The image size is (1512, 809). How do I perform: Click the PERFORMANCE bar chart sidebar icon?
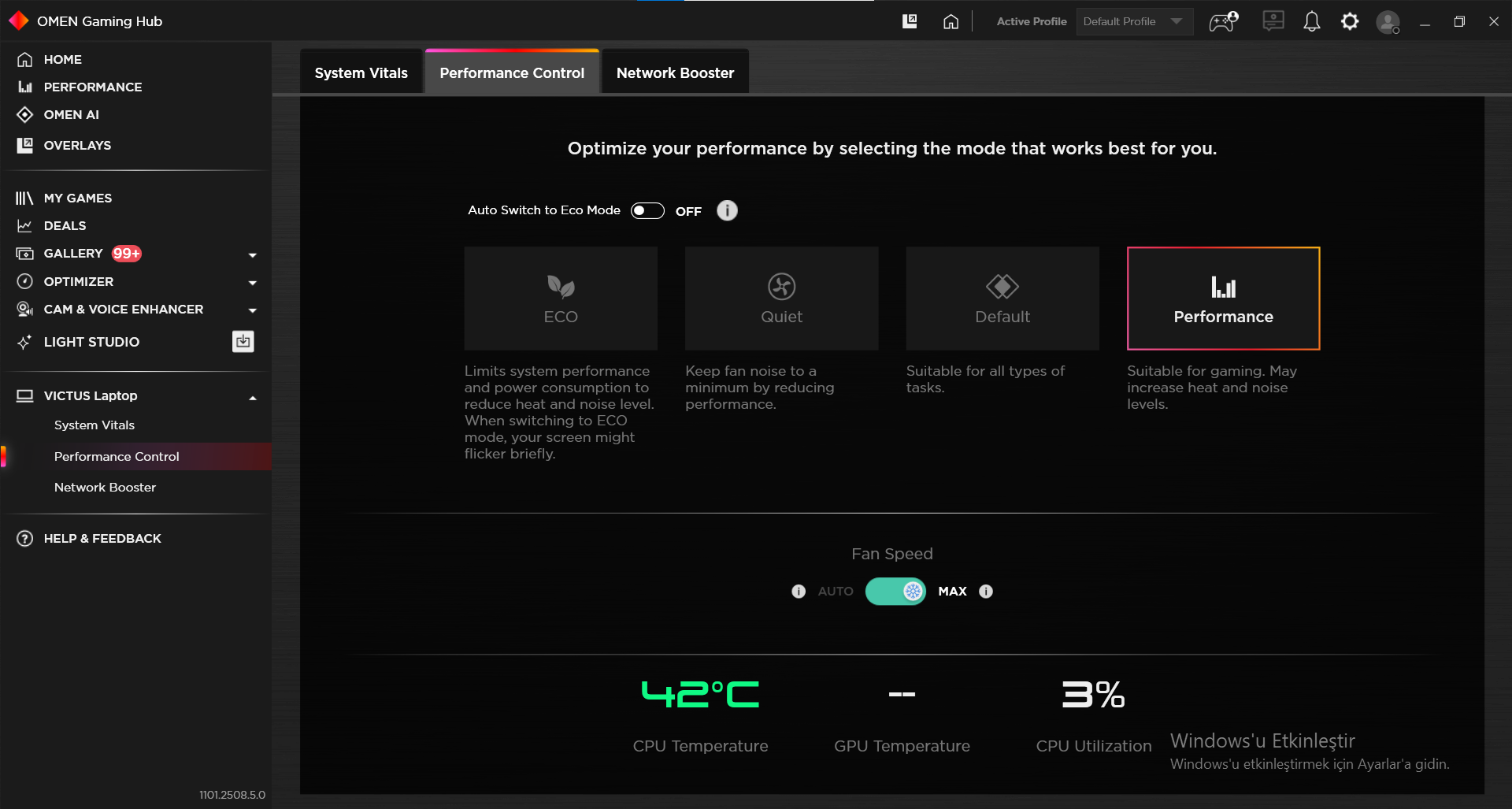(x=25, y=87)
